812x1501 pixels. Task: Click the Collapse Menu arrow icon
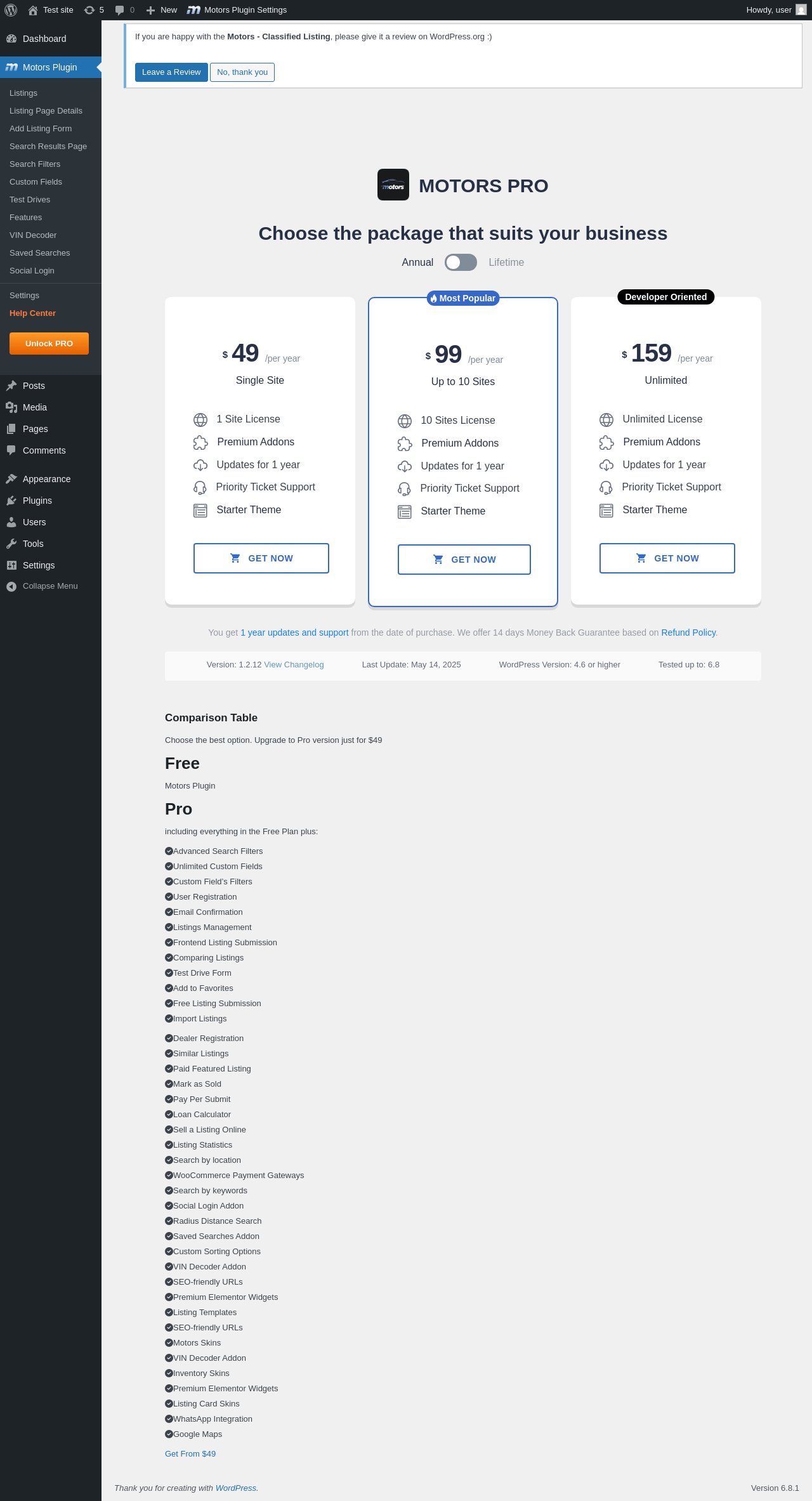(x=11, y=586)
